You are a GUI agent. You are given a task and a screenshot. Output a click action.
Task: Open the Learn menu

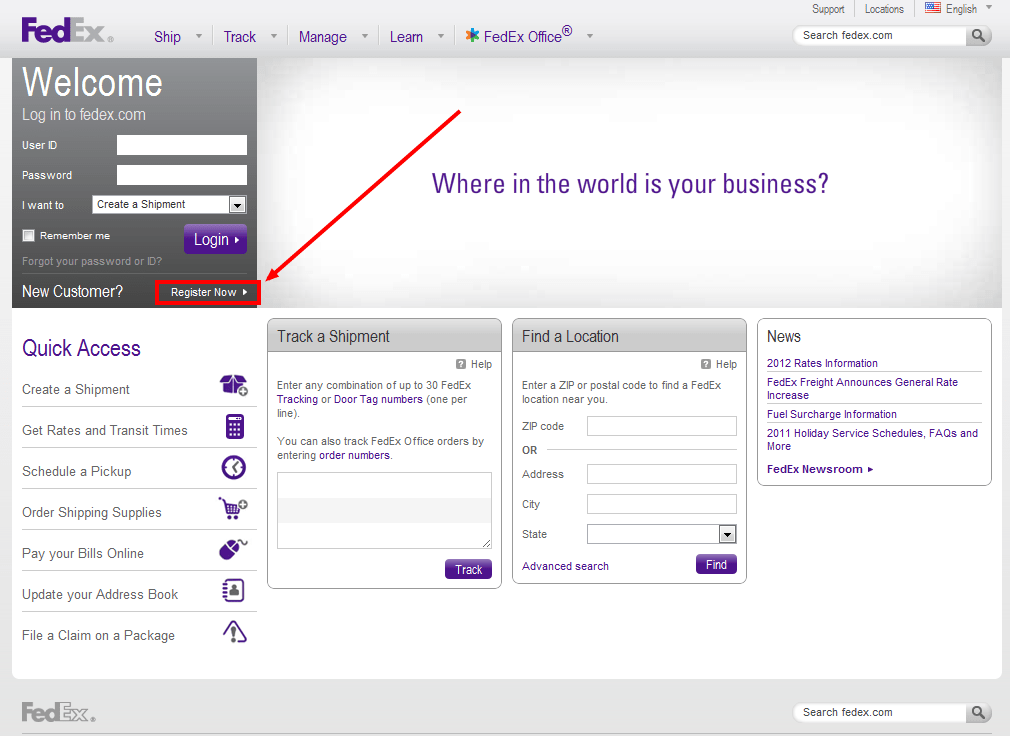click(406, 37)
